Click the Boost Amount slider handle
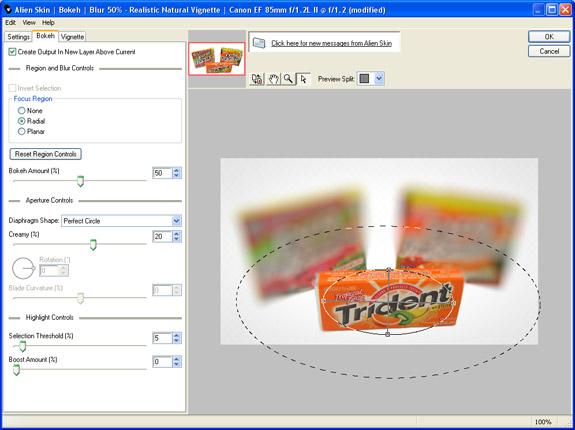Viewport: 575px width, 430px height. coord(16,370)
